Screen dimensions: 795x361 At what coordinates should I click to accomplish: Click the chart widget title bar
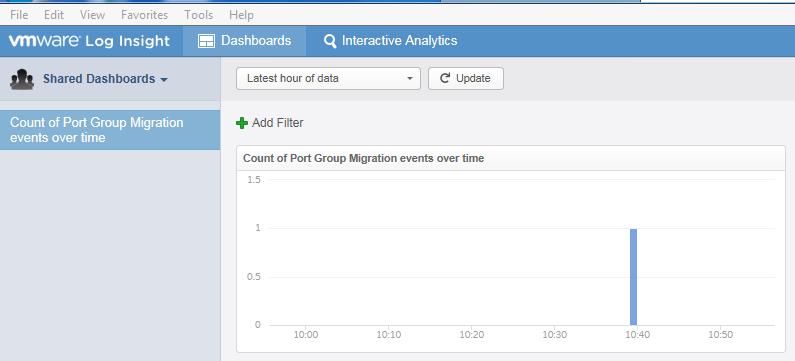(x=511, y=158)
